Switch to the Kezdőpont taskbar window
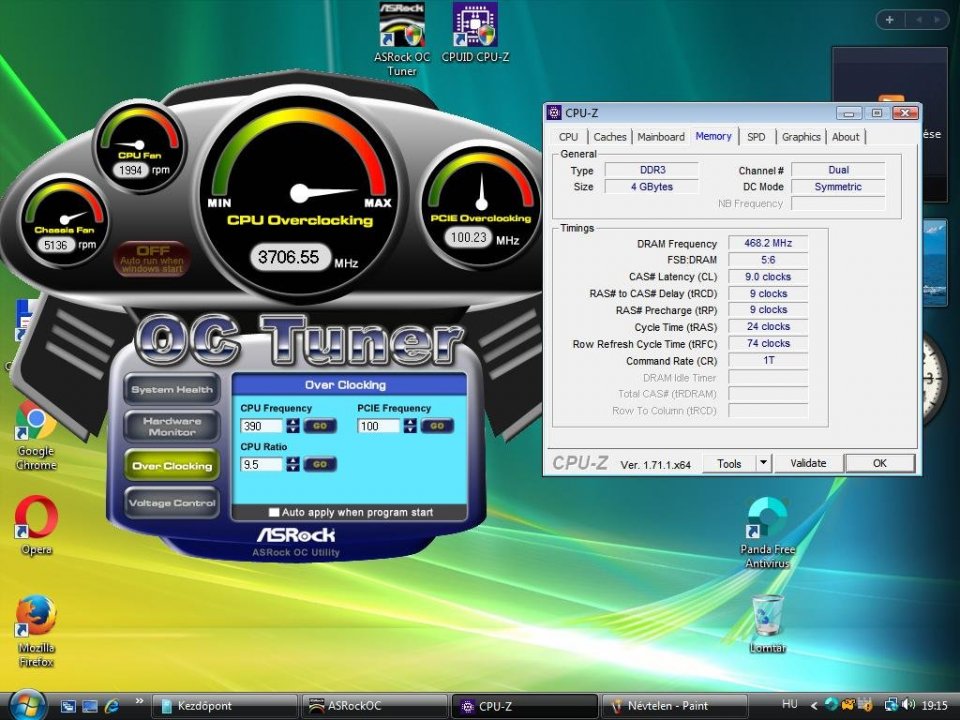The image size is (960, 720). 224,706
